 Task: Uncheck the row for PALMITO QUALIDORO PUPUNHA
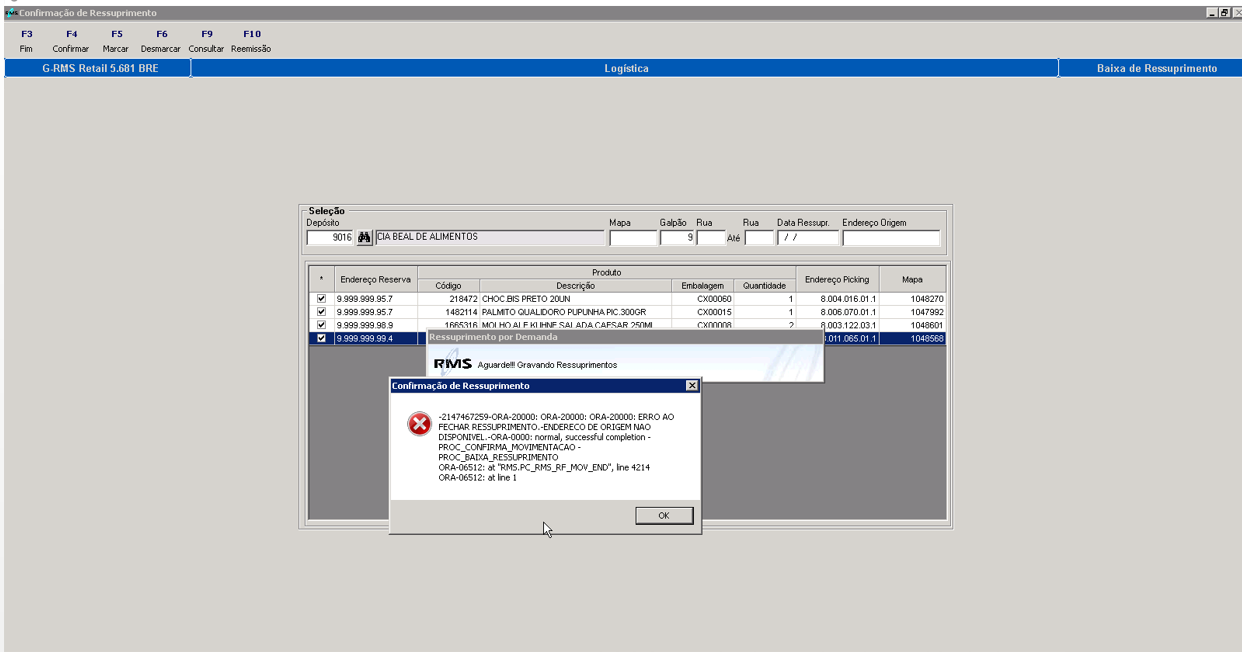[x=321, y=312]
